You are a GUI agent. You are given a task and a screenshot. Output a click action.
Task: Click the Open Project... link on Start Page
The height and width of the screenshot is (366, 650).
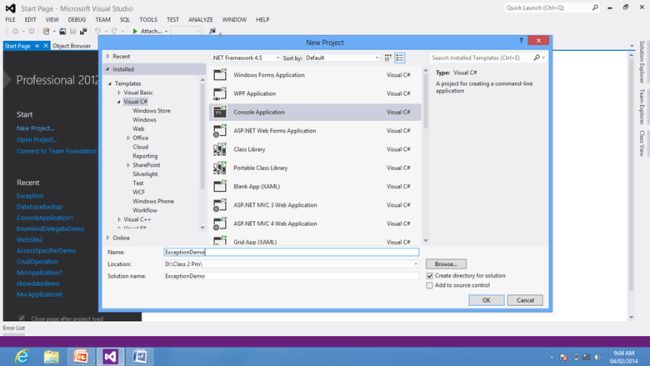36,140
